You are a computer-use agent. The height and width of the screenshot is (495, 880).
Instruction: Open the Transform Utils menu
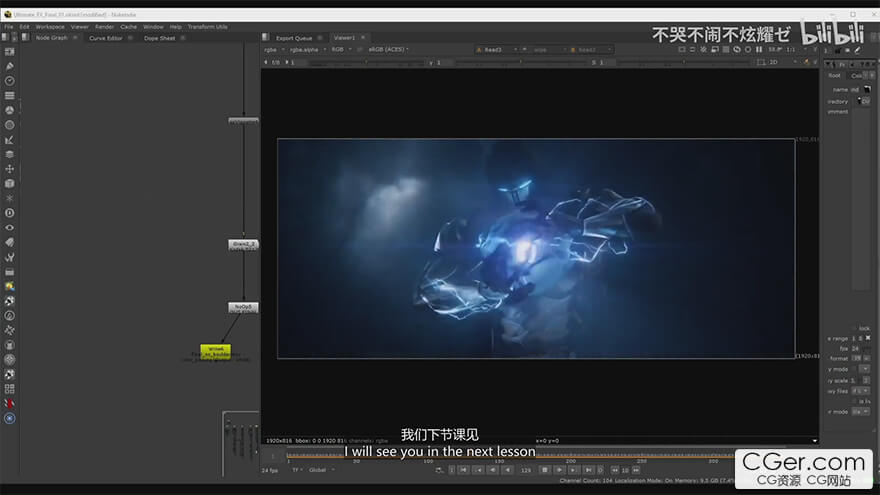pyautogui.click(x=208, y=26)
